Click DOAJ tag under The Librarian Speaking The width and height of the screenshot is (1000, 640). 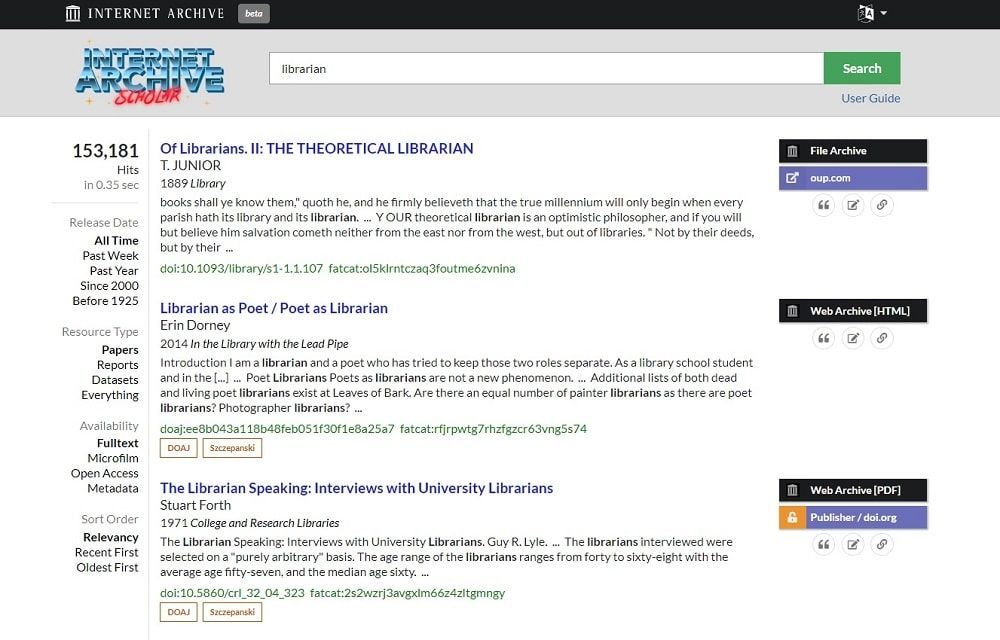pyautogui.click(x=179, y=612)
